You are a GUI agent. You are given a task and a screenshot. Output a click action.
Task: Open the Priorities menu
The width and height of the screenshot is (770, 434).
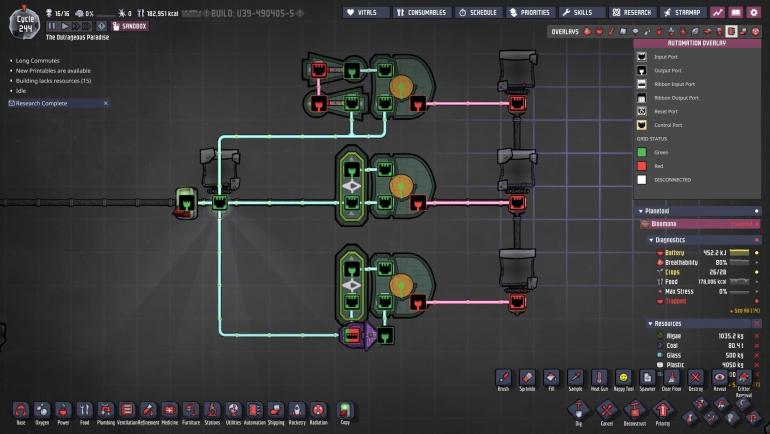point(530,12)
